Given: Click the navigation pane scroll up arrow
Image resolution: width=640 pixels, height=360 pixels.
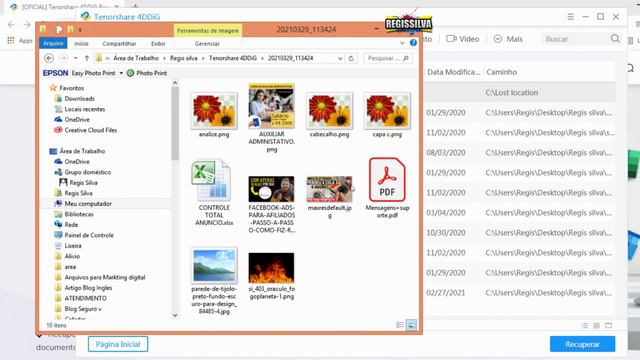Looking at the screenshot, I should (175, 83).
